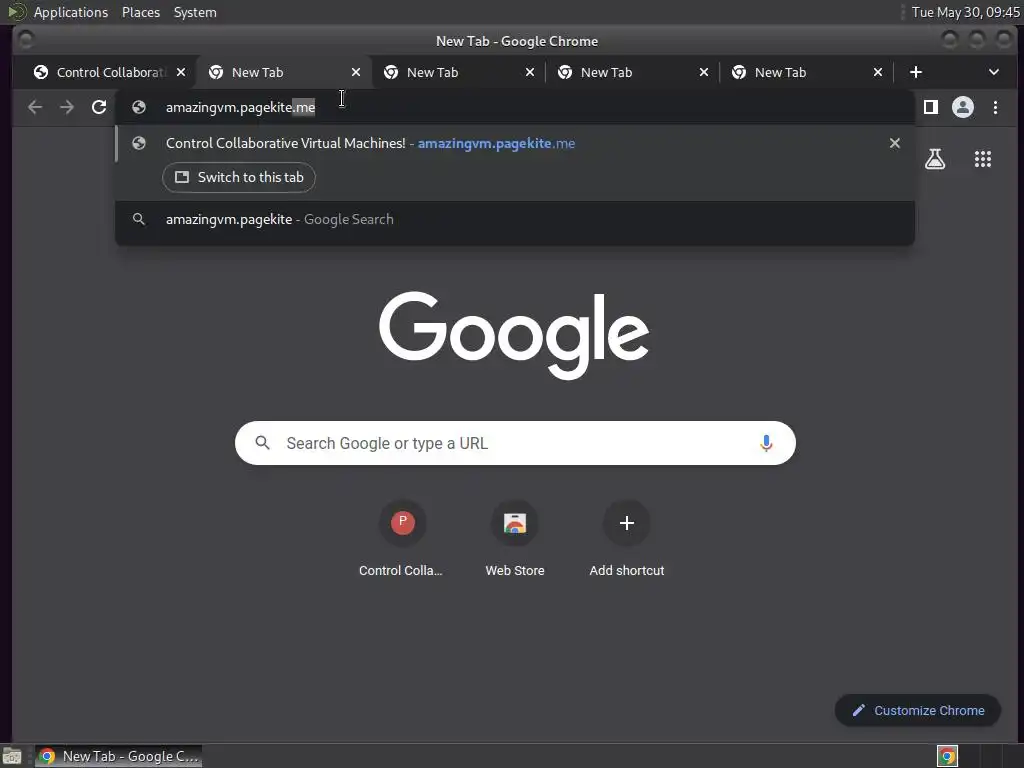
Task: Open the Google apps grid
Action: [983, 159]
